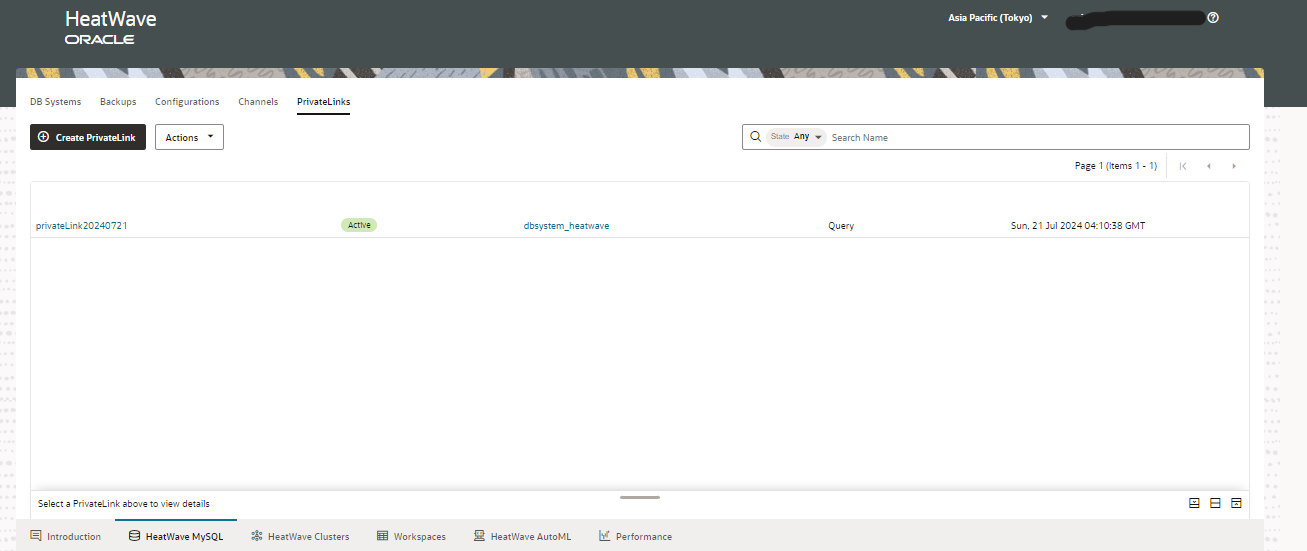Screen dimensions: 1307x551
Task: Click the Create PrivateLink button
Action: [88, 137]
